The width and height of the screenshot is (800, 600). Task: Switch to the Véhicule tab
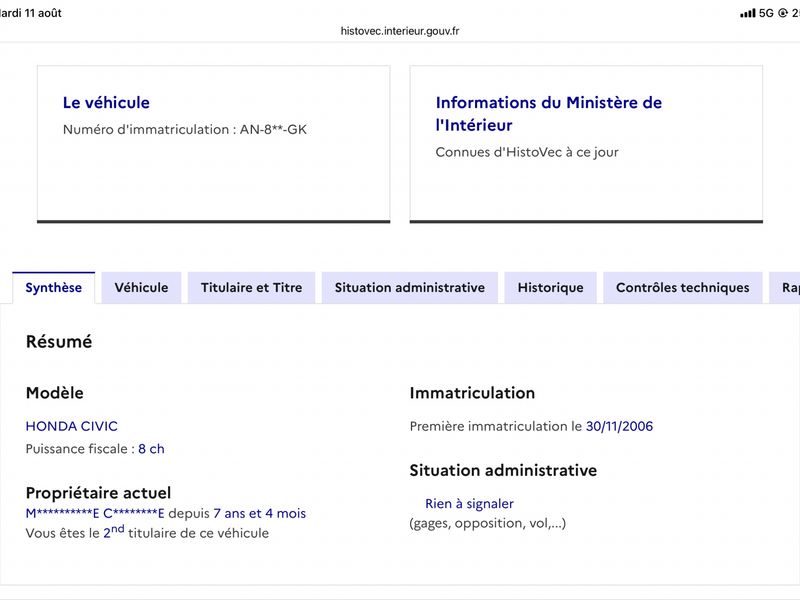click(x=141, y=288)
